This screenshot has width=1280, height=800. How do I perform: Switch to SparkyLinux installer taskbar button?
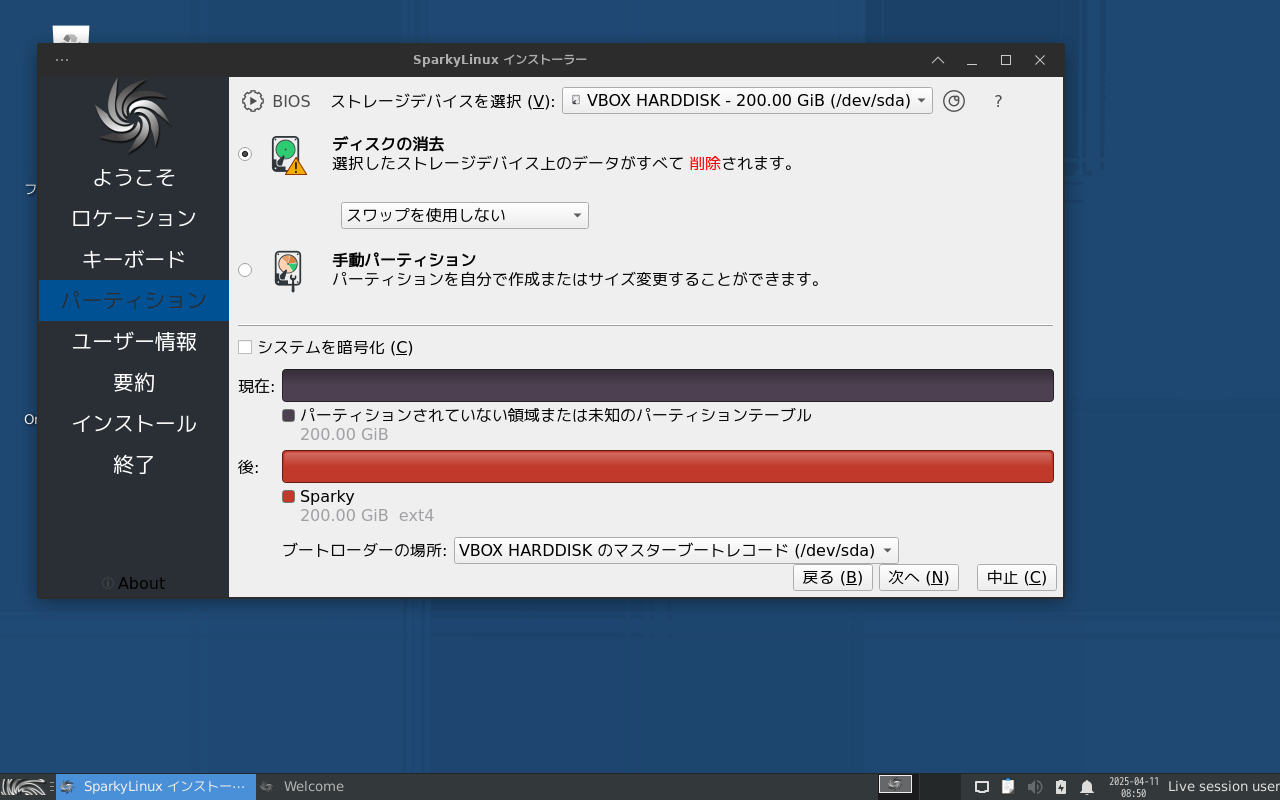[156, 787]
